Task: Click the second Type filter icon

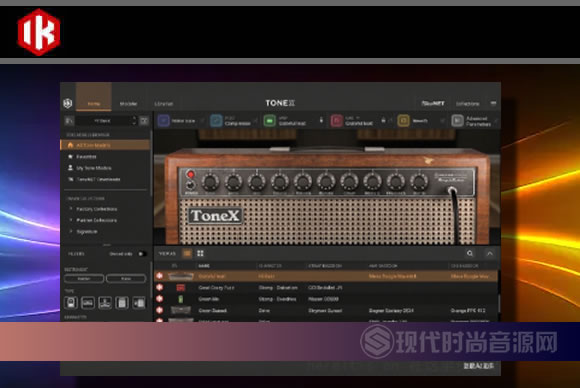Action: click(88, 303)
